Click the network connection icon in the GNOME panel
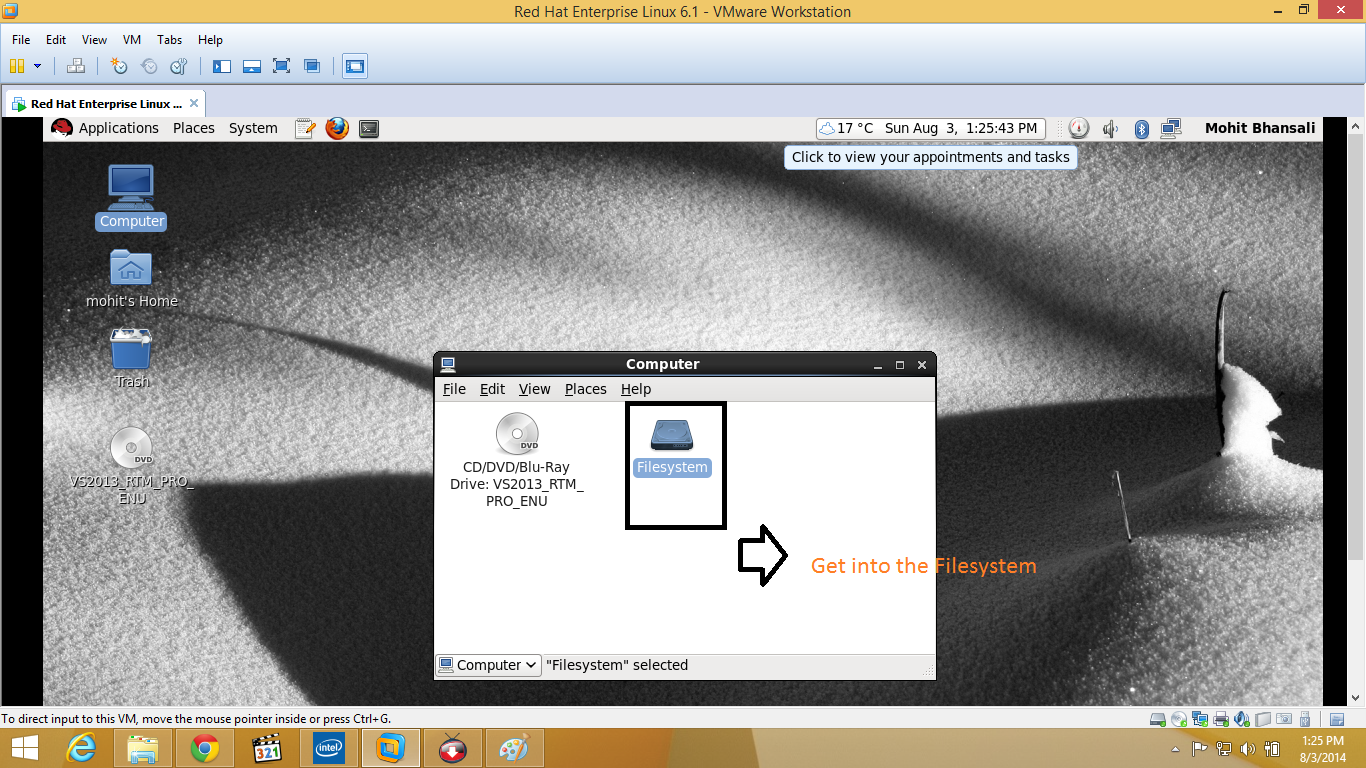Viewport: 1366px width, 768px height. click(1171, 128)
